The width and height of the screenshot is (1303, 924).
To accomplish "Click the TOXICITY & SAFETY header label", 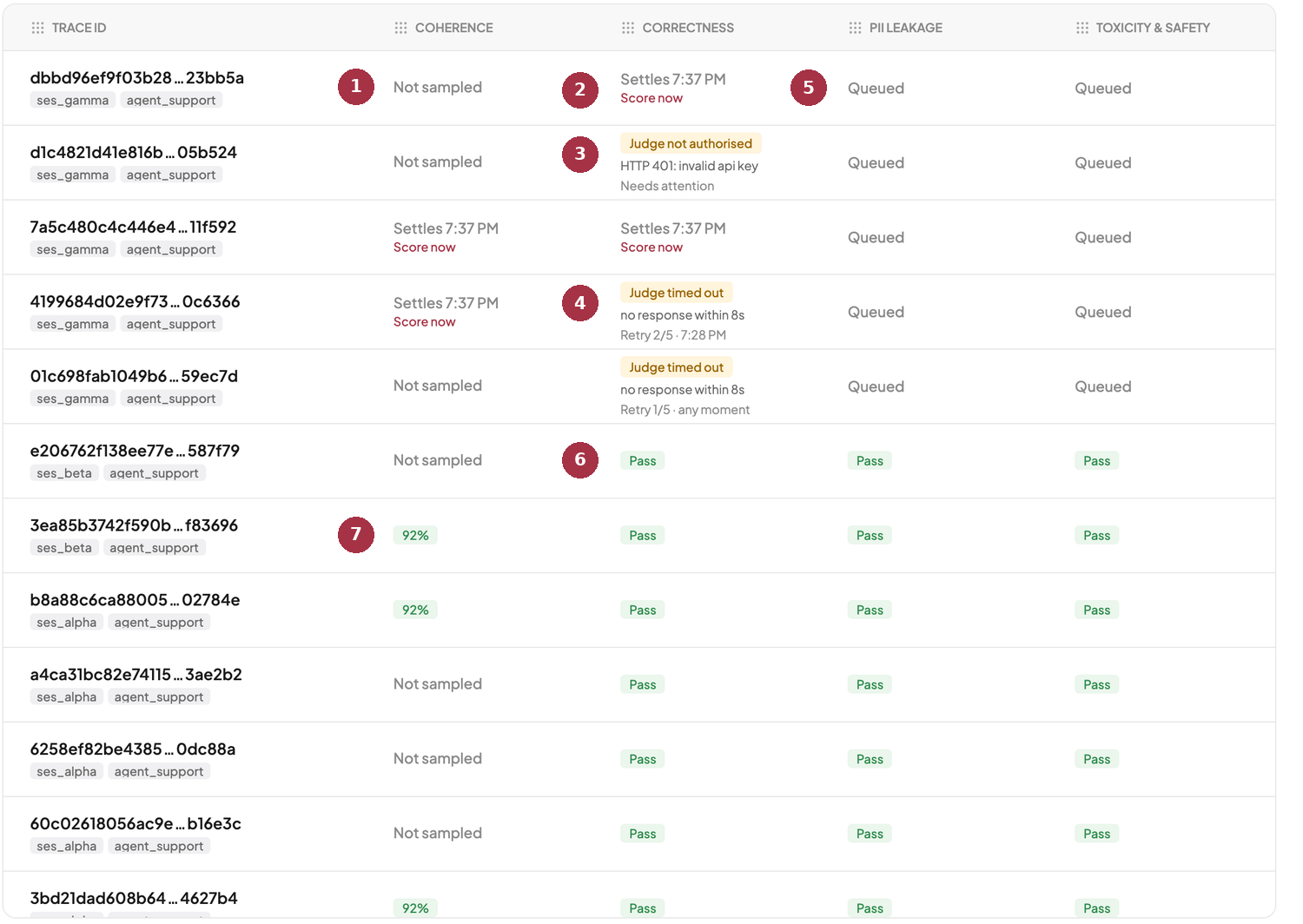I will coord(1153,28).
